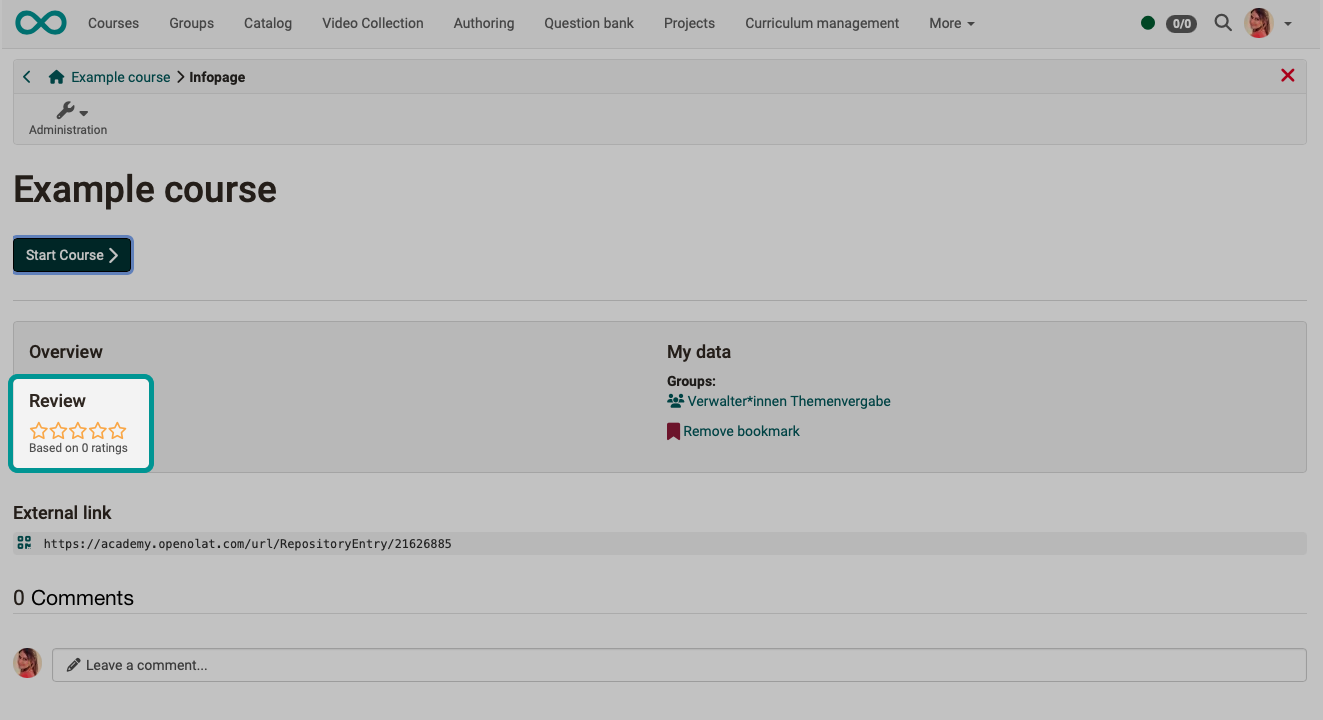Click the pencil icon in the comment box
This screenshot has width=1323, height=720.
click(72, 664)
